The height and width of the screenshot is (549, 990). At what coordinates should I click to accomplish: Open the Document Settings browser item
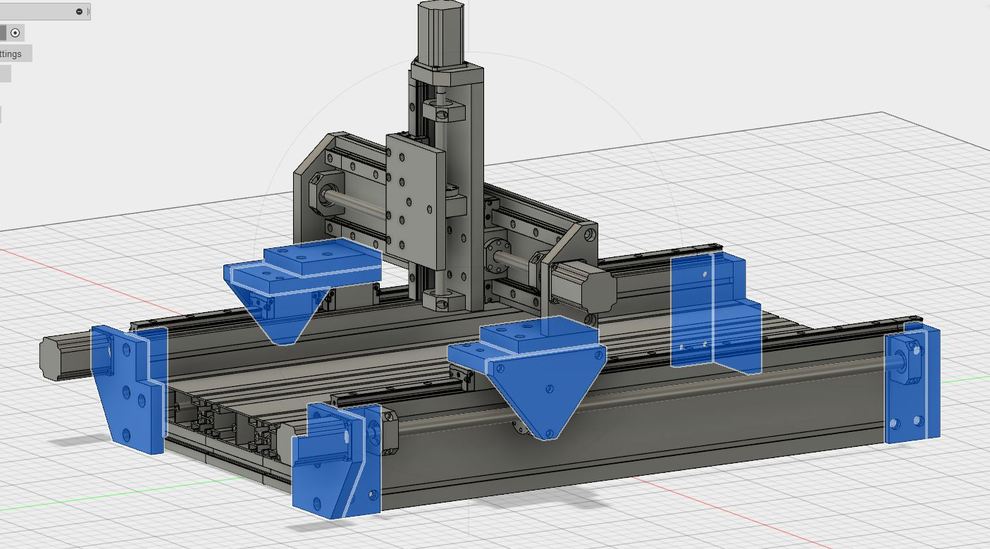(12, 53)
